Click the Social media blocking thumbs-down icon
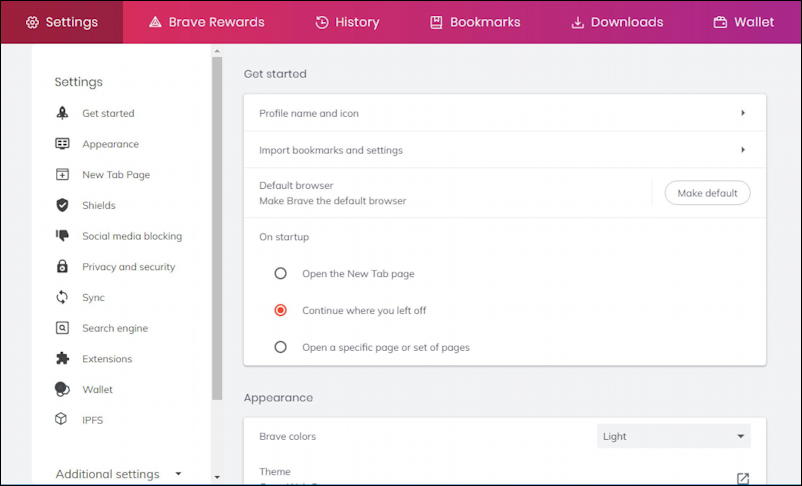Image resolution: width=802 pixels, height=486 pixels. (x=62, y=235)
